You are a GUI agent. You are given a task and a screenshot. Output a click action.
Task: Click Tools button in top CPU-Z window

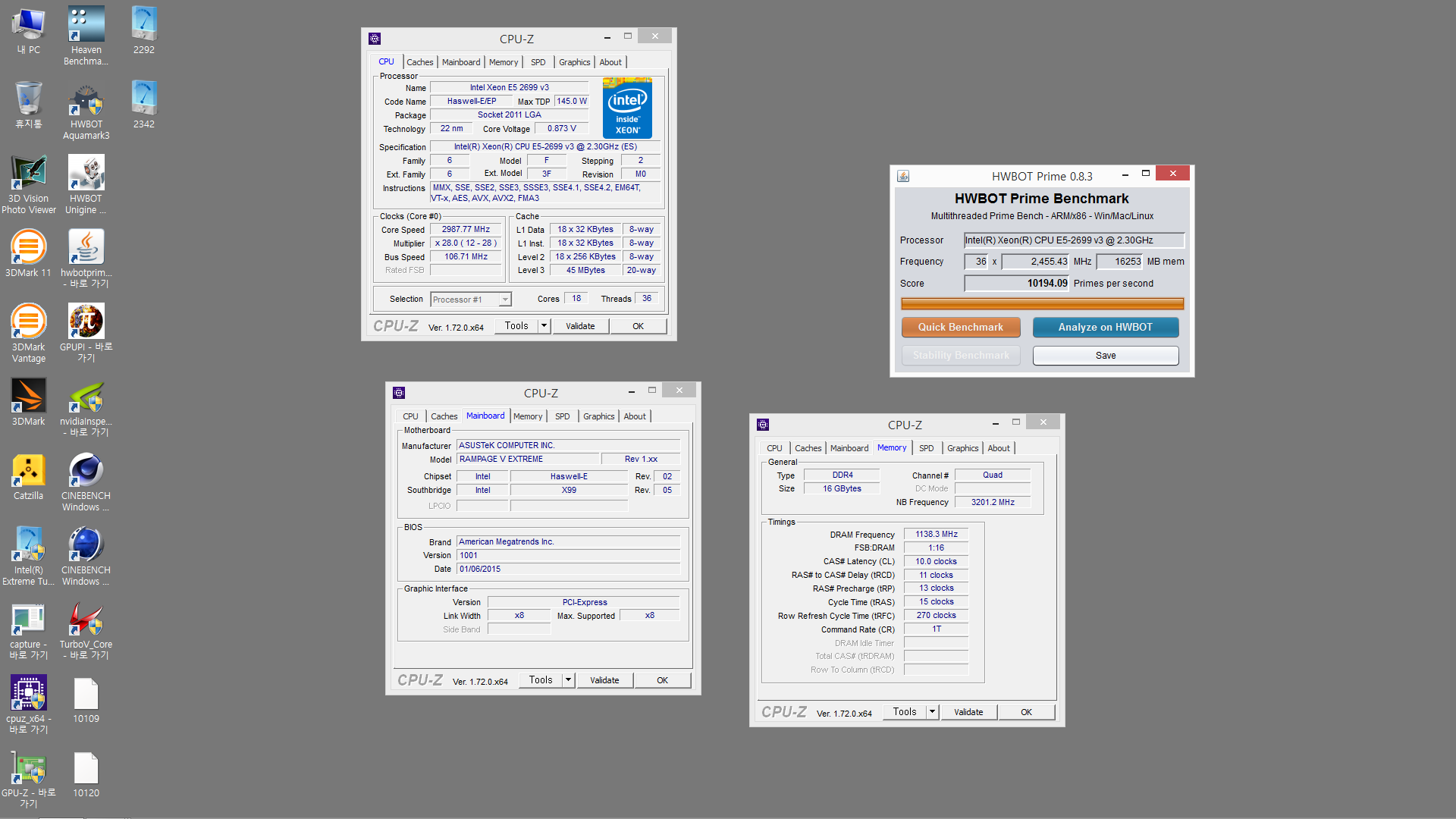tap(516, 326)
